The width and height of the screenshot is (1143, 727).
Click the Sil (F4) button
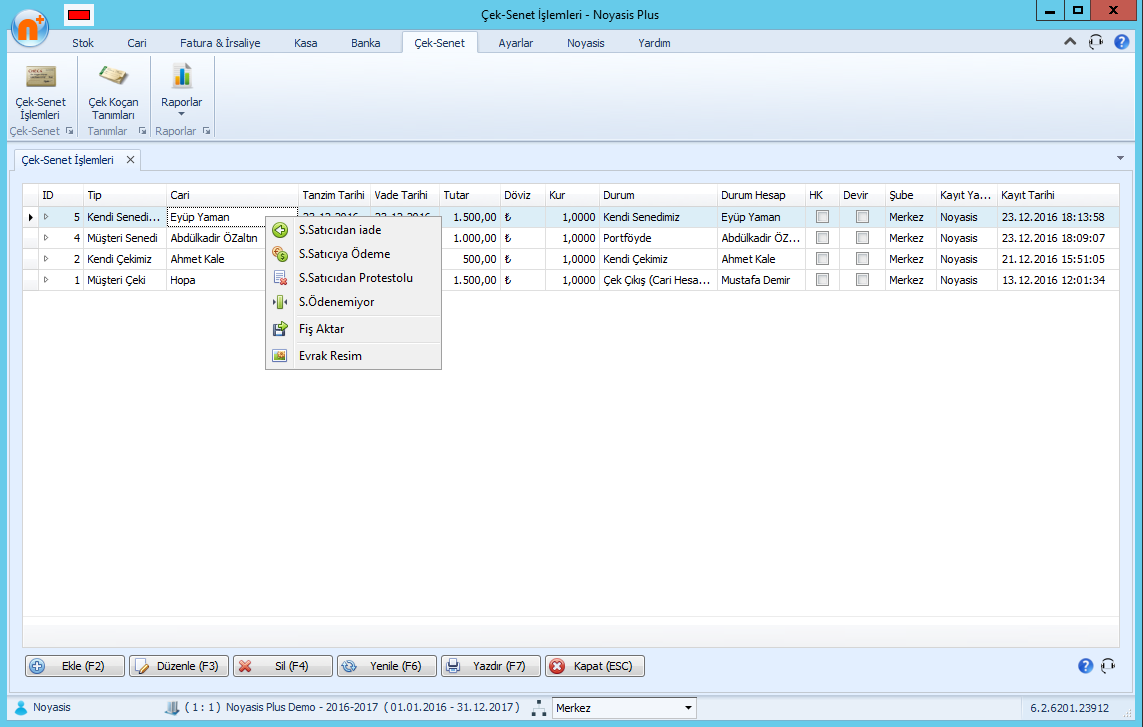[283, 666]
